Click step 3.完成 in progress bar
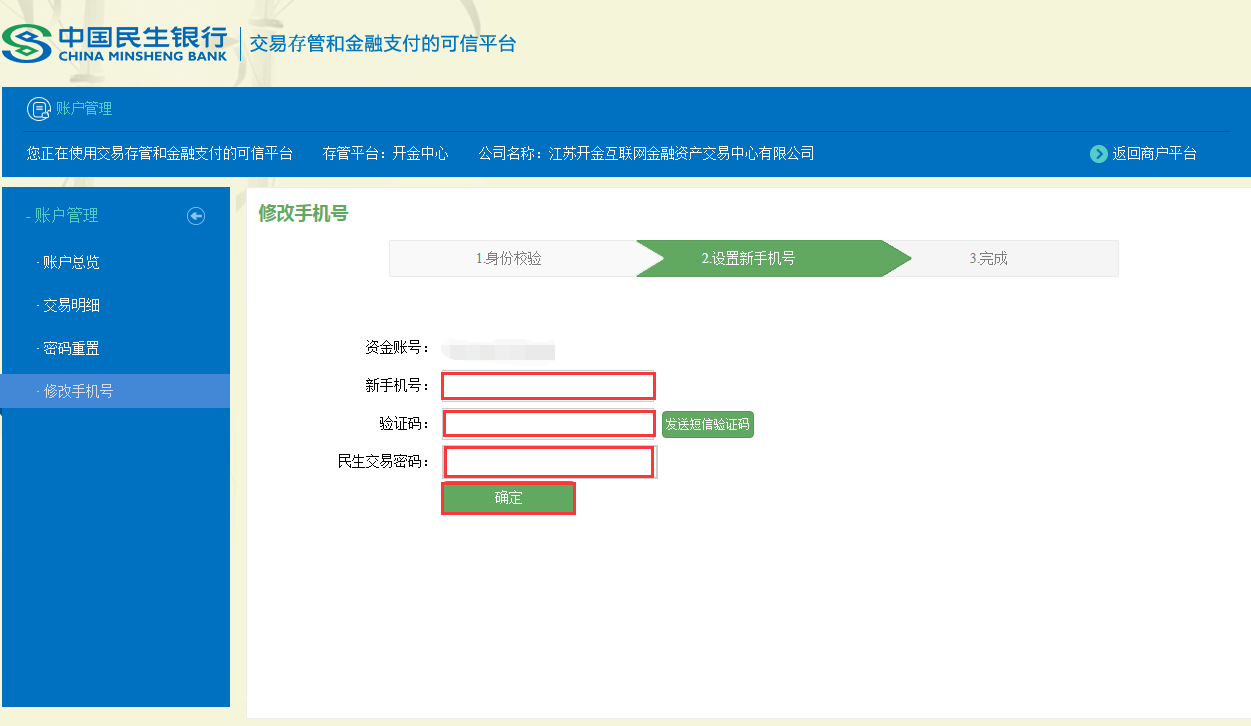 tap(988, 259)
